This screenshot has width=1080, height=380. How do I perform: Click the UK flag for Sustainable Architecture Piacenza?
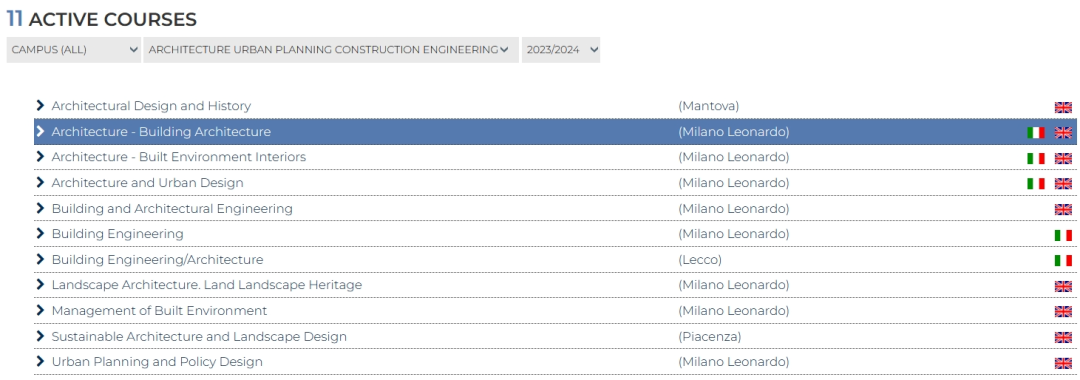click(1063, 337)
